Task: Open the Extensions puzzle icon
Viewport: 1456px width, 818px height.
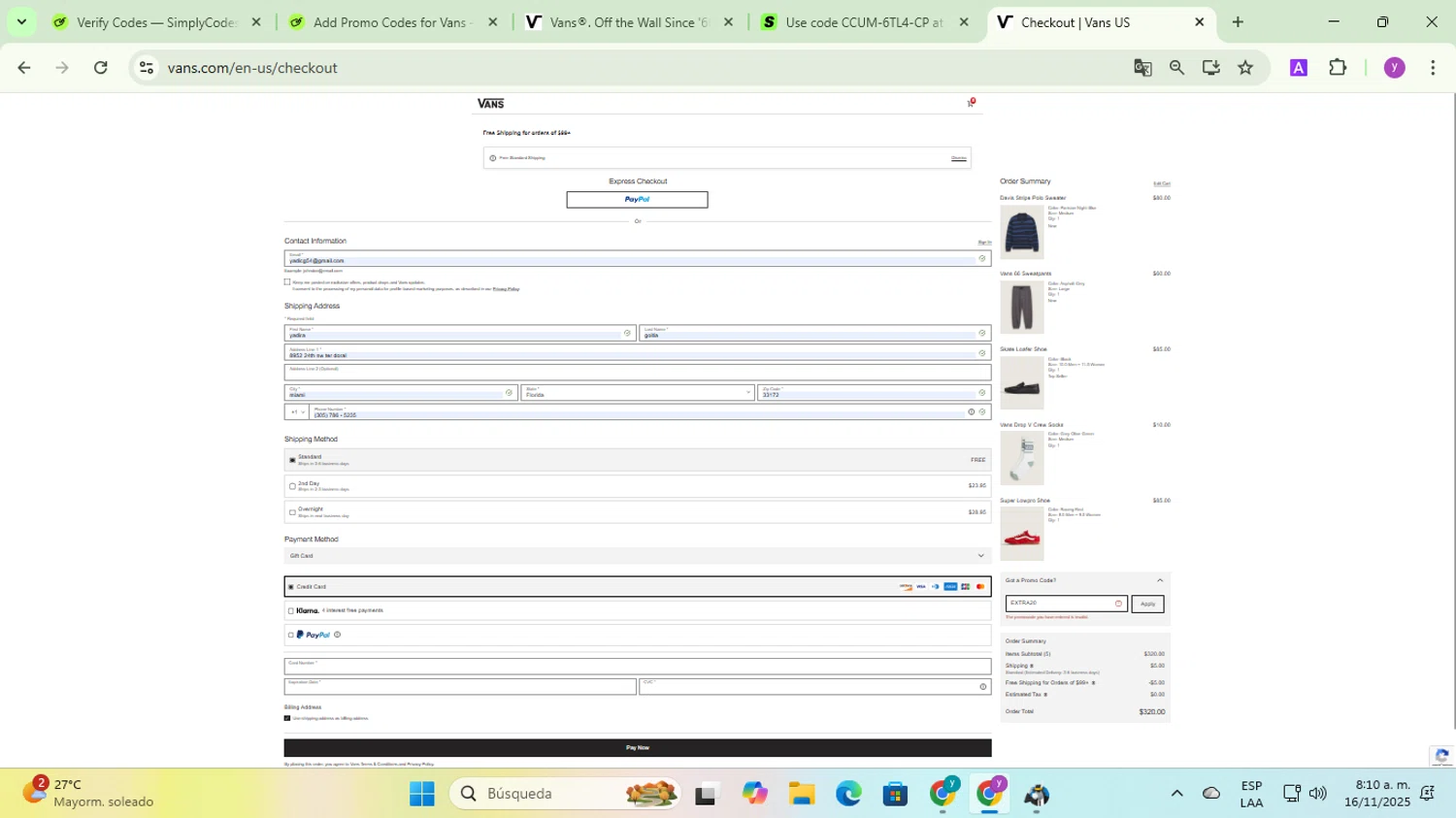Action: [x=1338, y=68]
